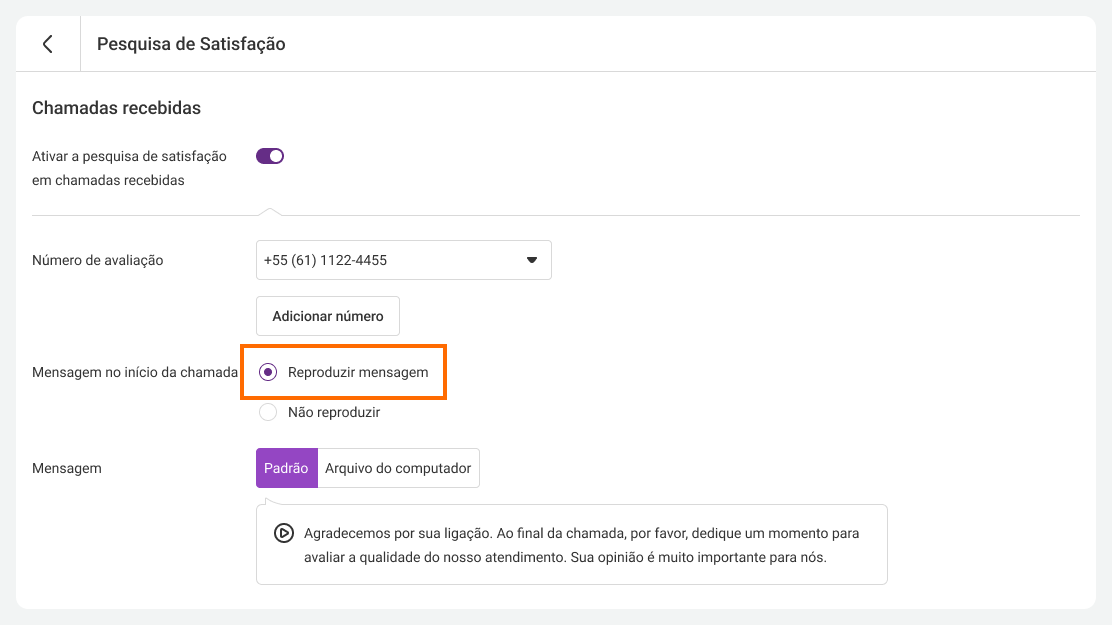Click the Chamadas recebidas section heading
The image size is (1112, 625).
(x=116, y=108)
